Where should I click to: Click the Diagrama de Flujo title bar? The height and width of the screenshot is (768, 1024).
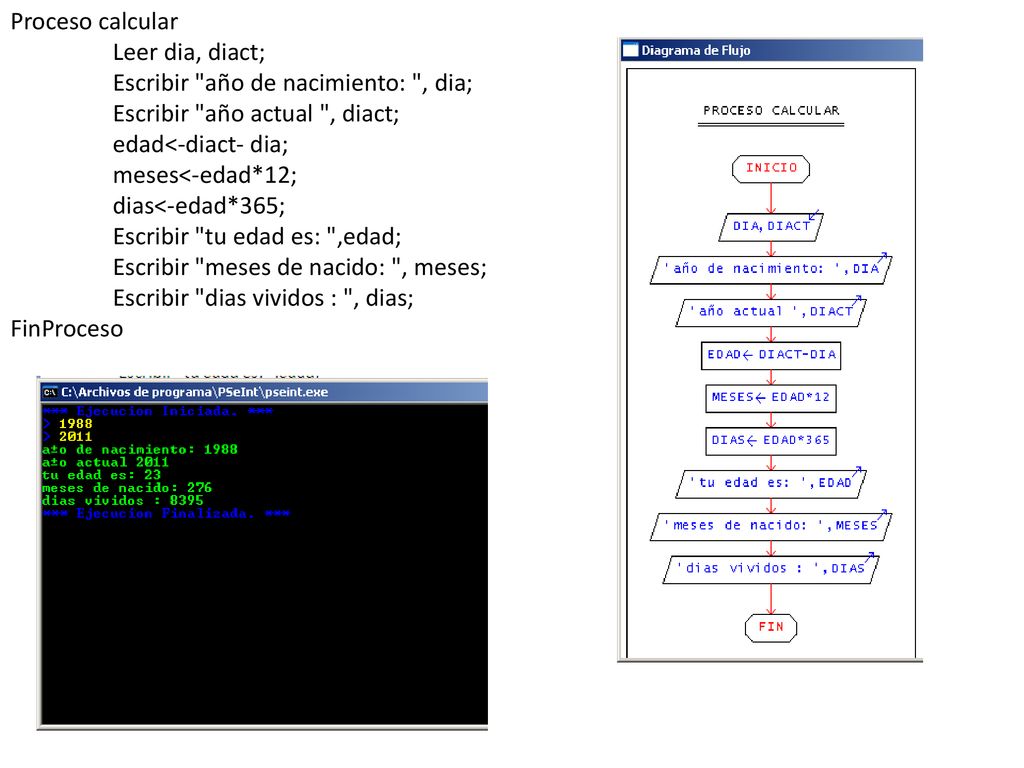click(x=771, y=50)
